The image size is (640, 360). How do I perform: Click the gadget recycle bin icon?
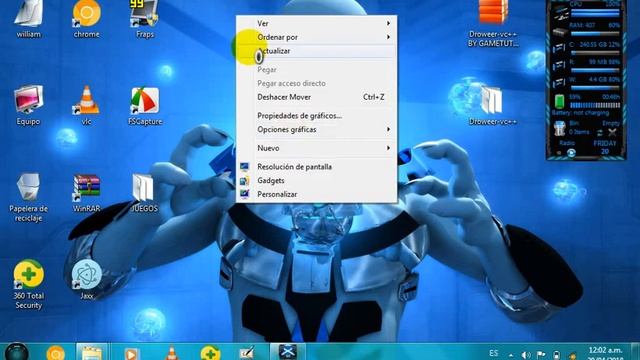560,128
